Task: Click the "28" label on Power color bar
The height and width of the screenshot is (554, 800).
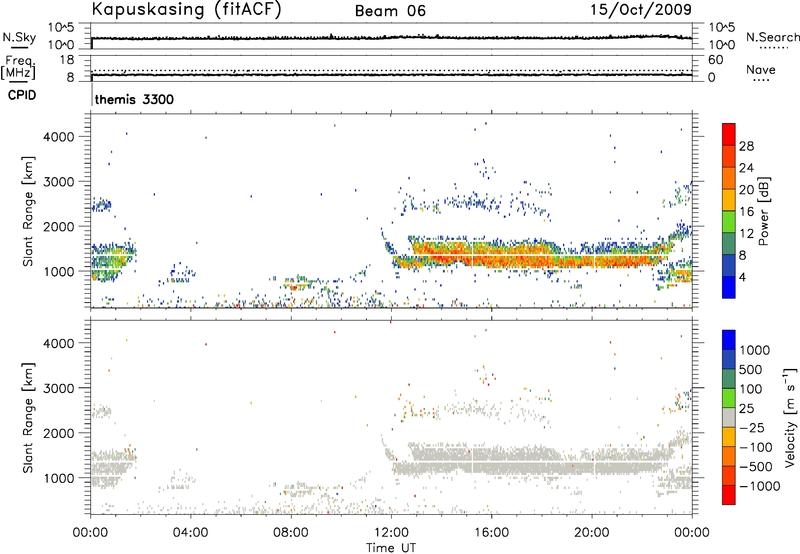Action: coord(746,146)
